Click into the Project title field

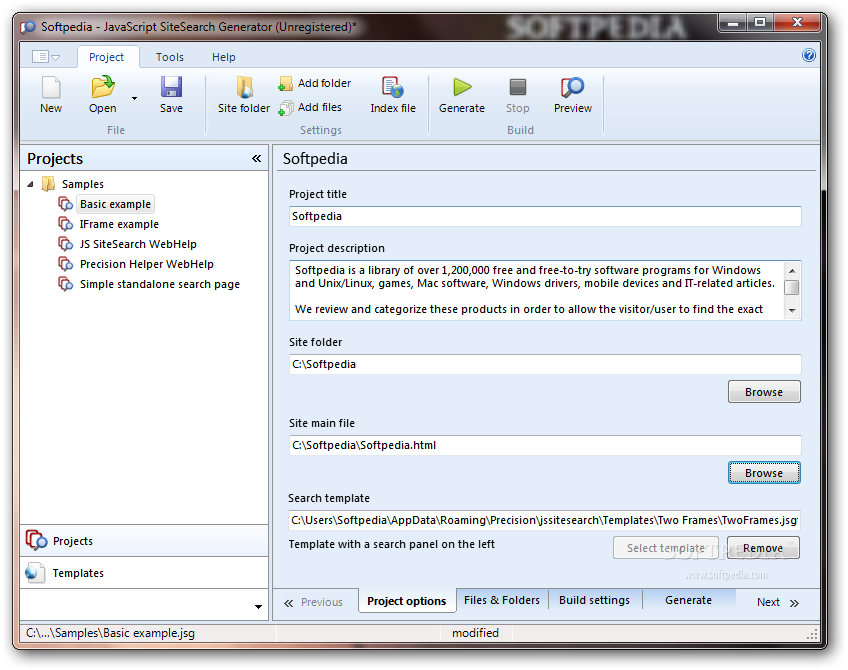(545, 216)
